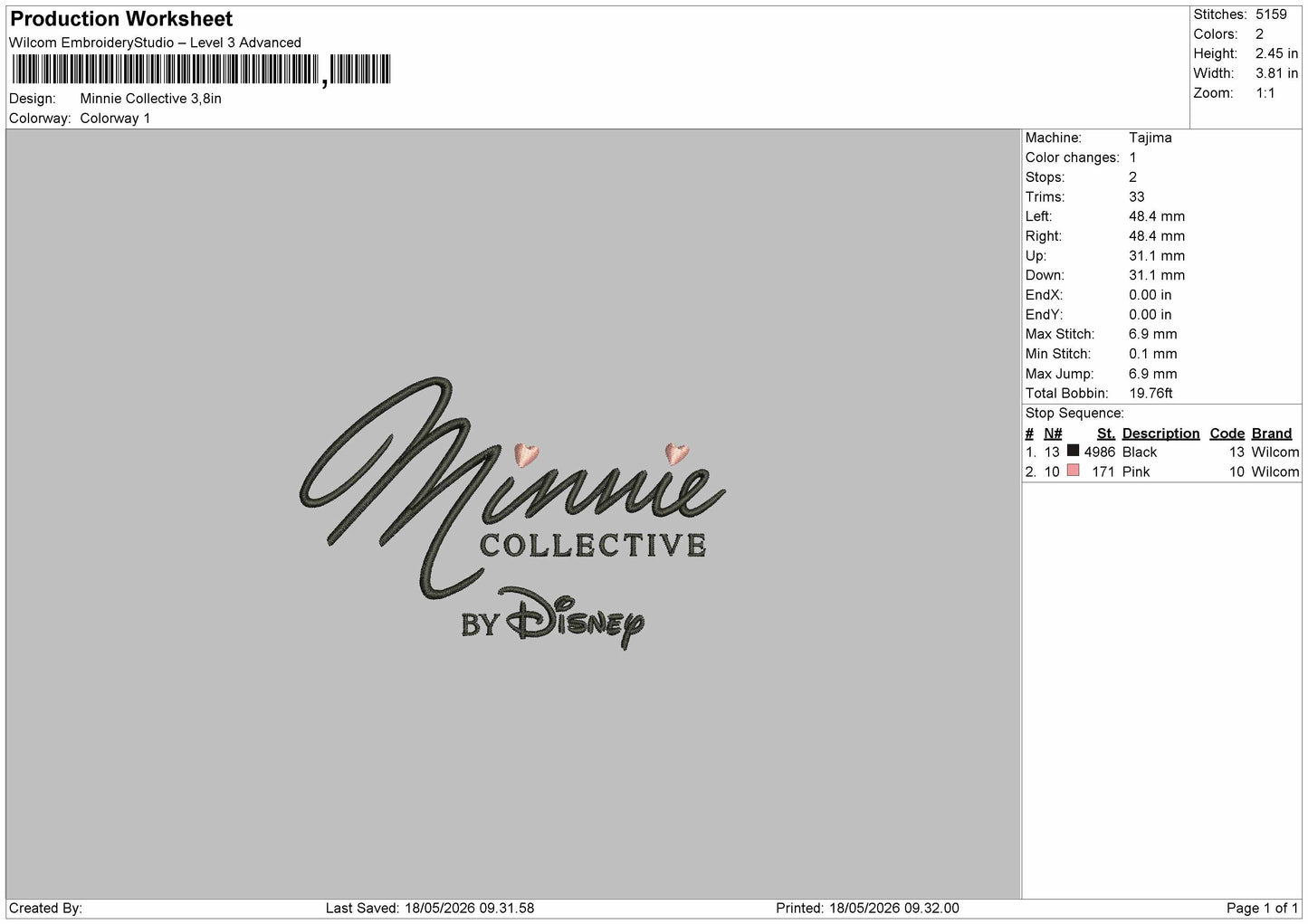This screenshot has width=1308, height=924.
Task: Click the Machine value 'Tajima'
Action: 1150,138
